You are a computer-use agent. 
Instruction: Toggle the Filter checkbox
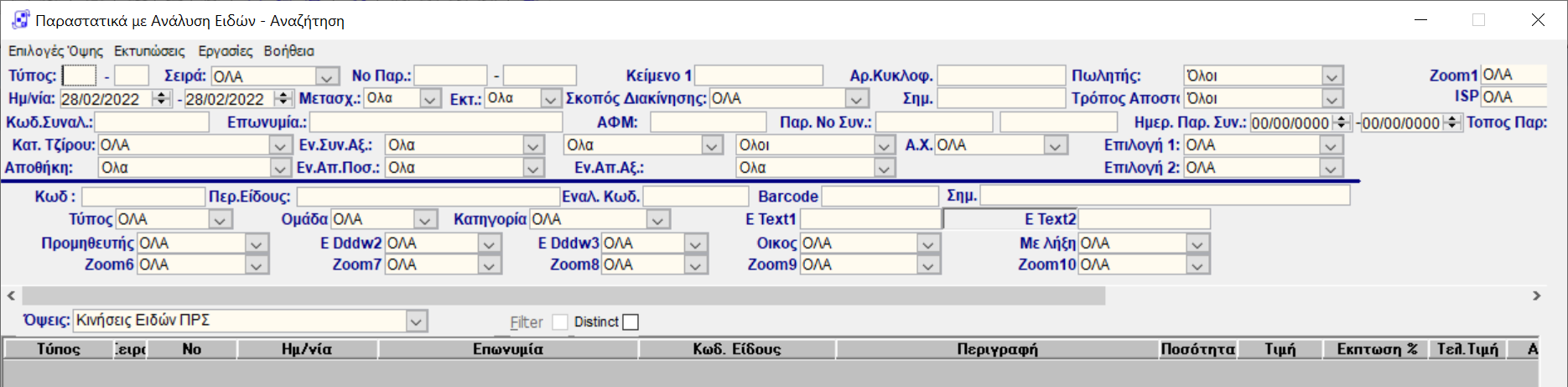[x=560, y=322]
